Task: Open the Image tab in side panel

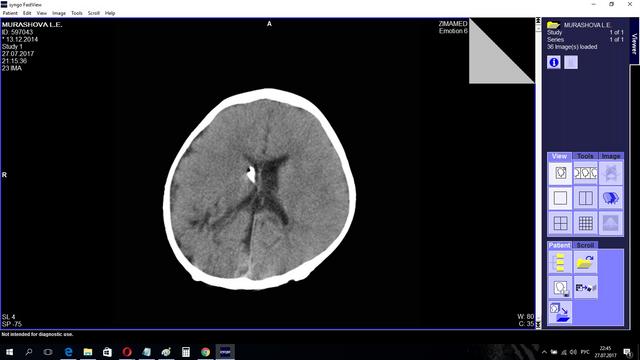Action: click(611, 156)
